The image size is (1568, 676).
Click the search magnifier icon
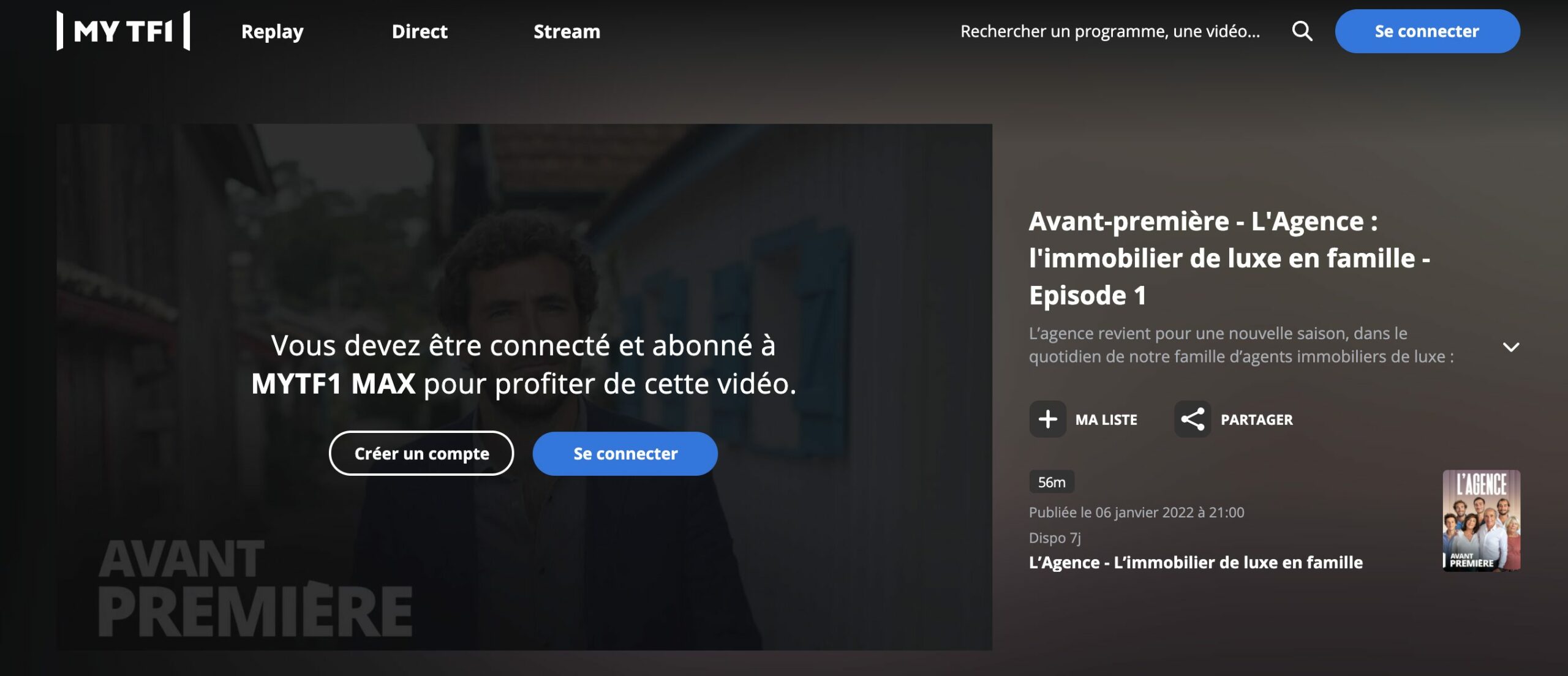(x=1302, y=31)
